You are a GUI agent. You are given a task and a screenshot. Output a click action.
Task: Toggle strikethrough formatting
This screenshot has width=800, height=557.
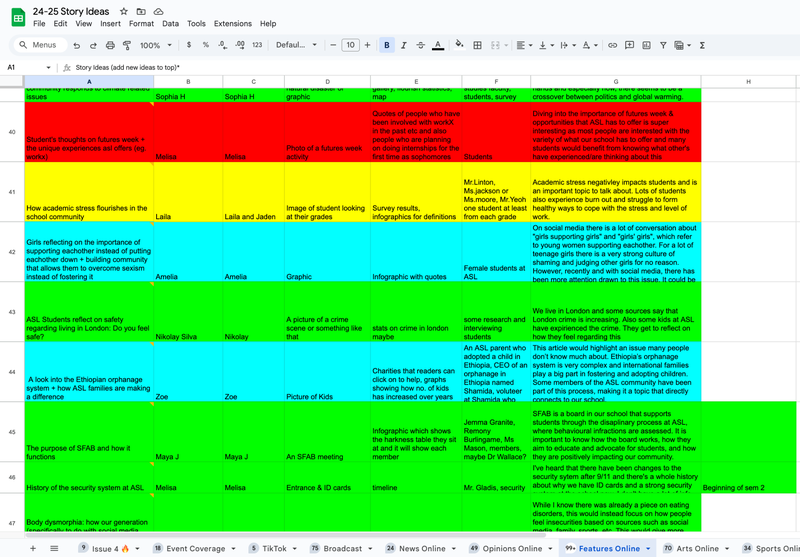click(x=420, y=45)
